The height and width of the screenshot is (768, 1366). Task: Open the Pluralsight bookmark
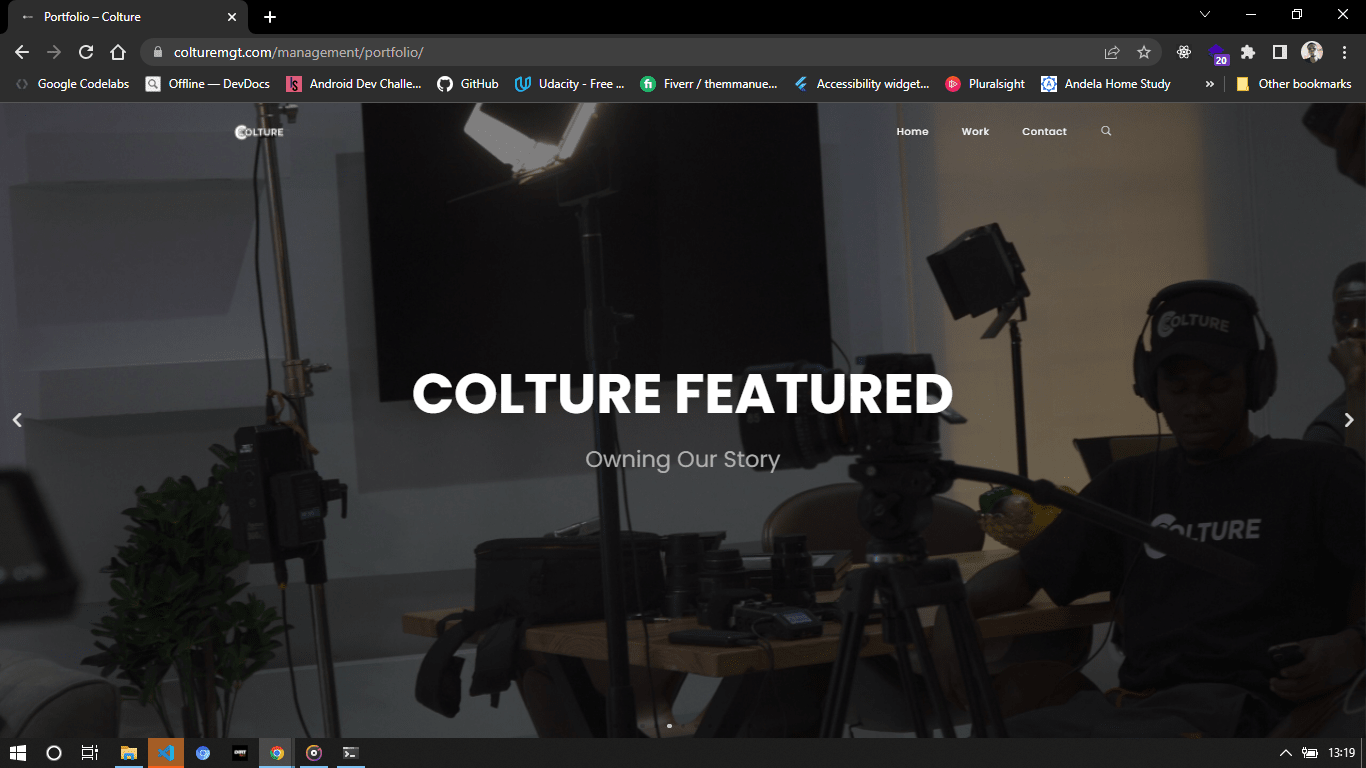(x=986, y=84)
